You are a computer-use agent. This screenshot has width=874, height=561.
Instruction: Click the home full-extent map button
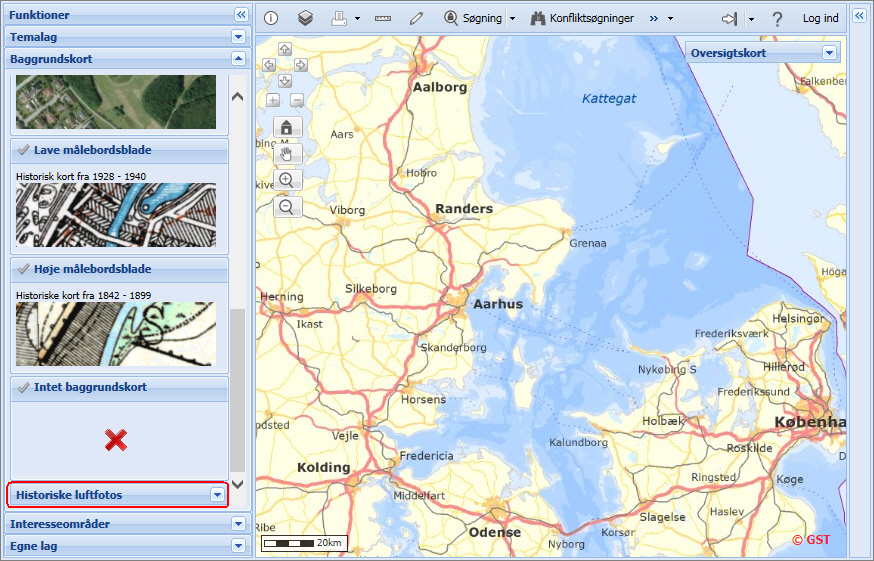tap(287, 127)
